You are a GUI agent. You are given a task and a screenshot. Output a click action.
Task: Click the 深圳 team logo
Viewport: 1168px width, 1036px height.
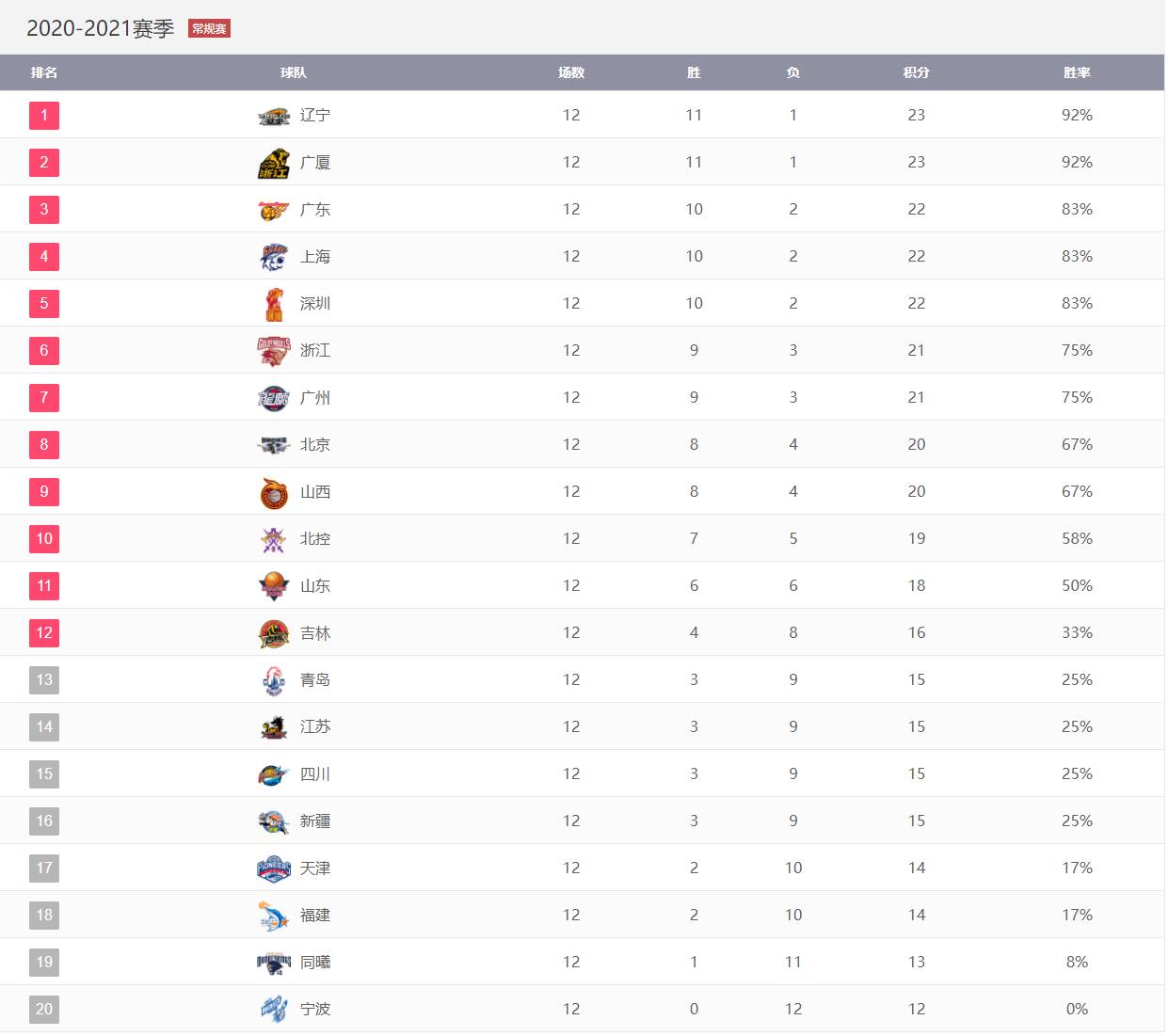click(274, 304)
